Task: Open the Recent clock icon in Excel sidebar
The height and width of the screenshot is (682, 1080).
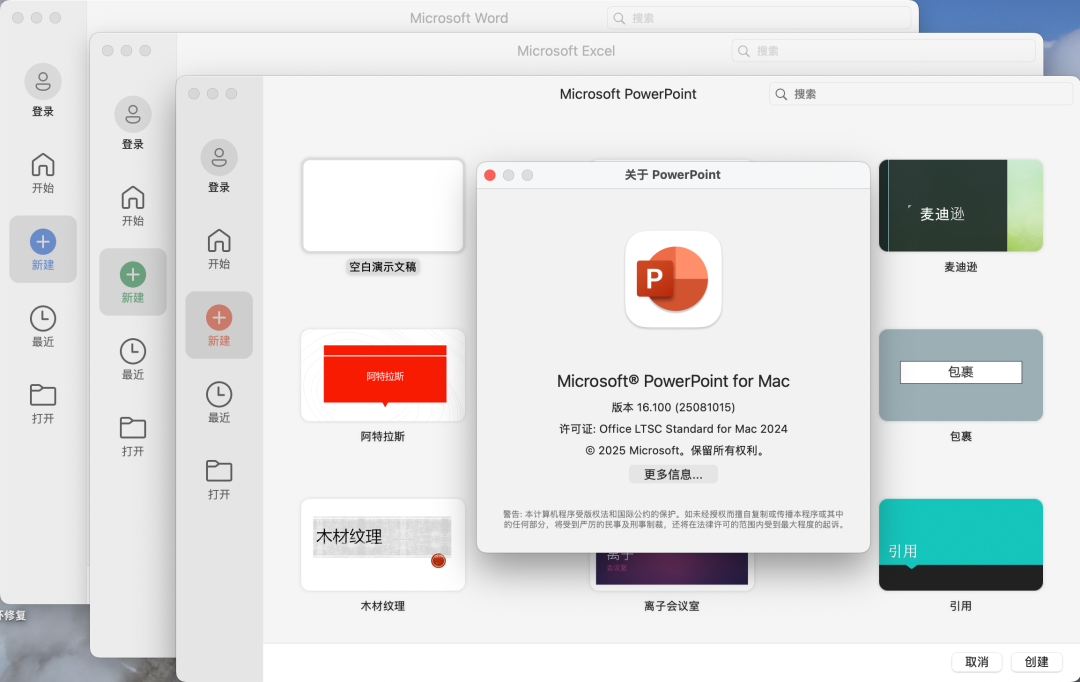Action: pos(133,351)
